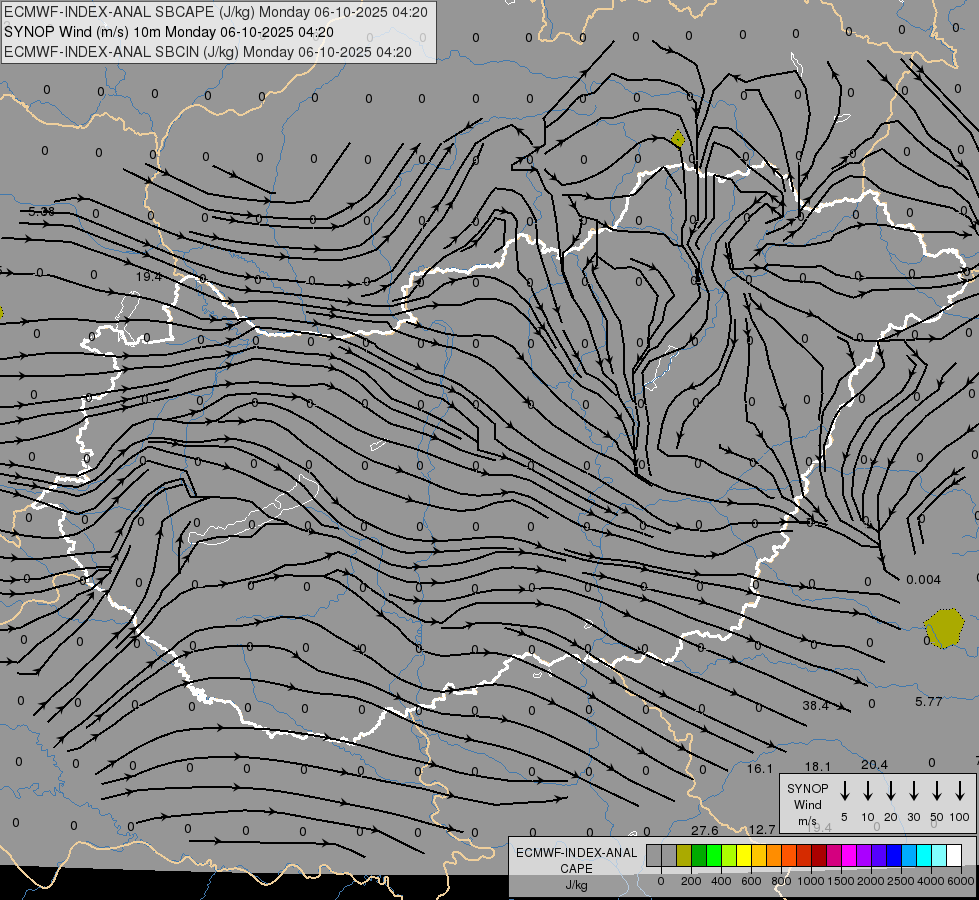Viewport: 979px width, 900px height.
Task: Select the olive swatch in CAPE legend
Action: point(684,855)
